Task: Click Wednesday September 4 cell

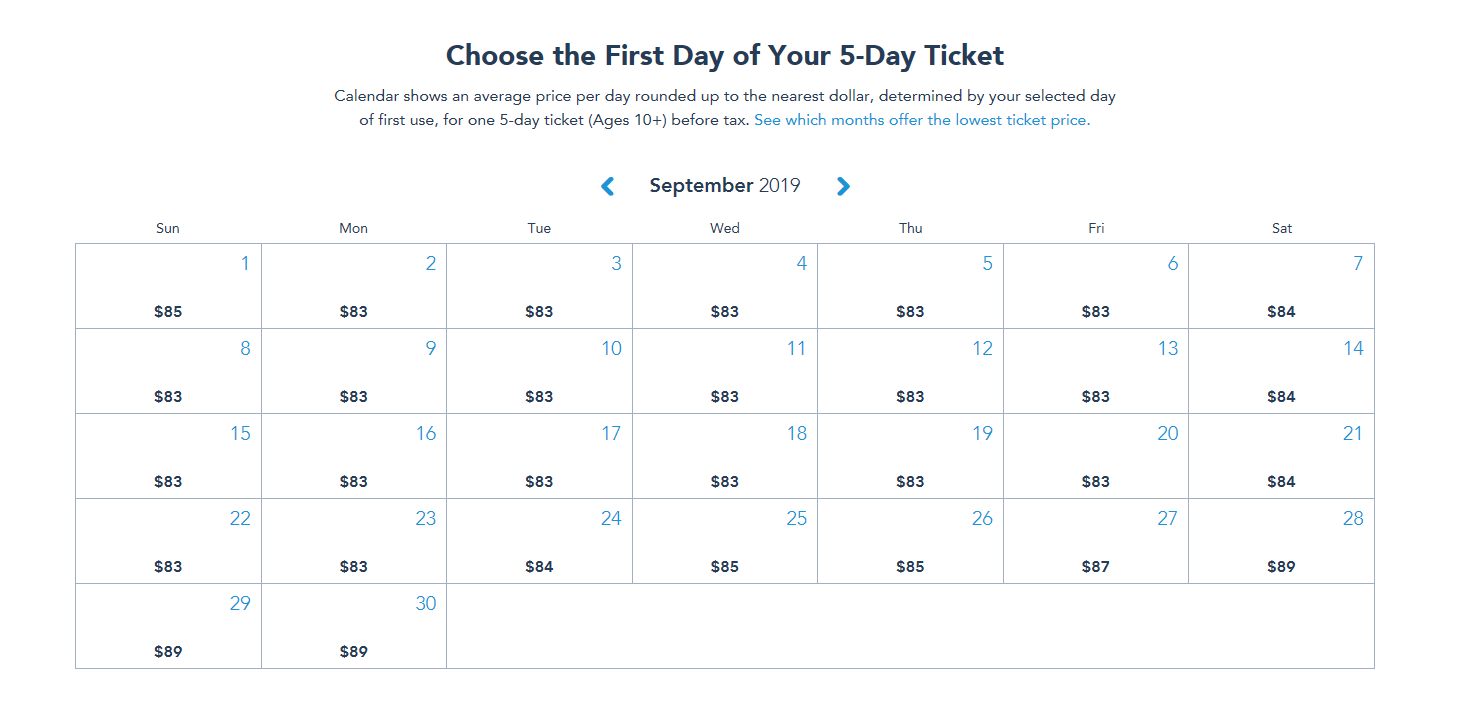Action: coord(725,286)
